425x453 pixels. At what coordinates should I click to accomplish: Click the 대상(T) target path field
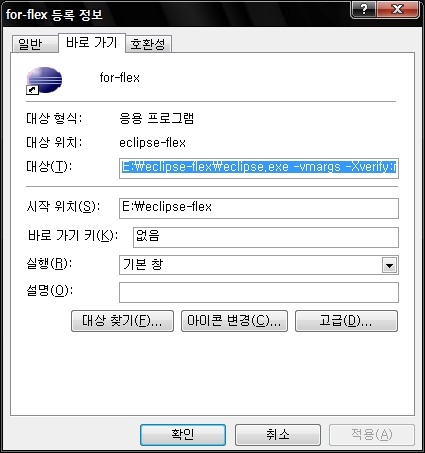click(x=259, y=168)
